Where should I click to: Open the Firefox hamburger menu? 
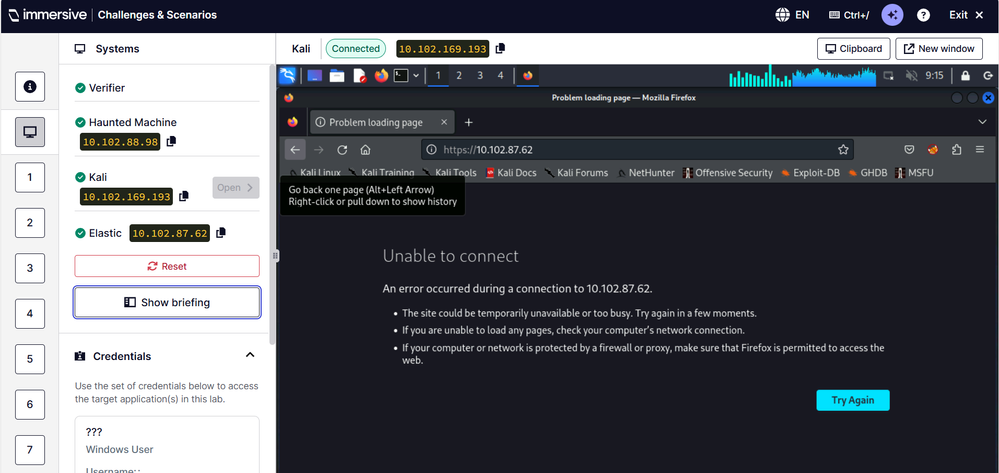(x=980, y=150)
